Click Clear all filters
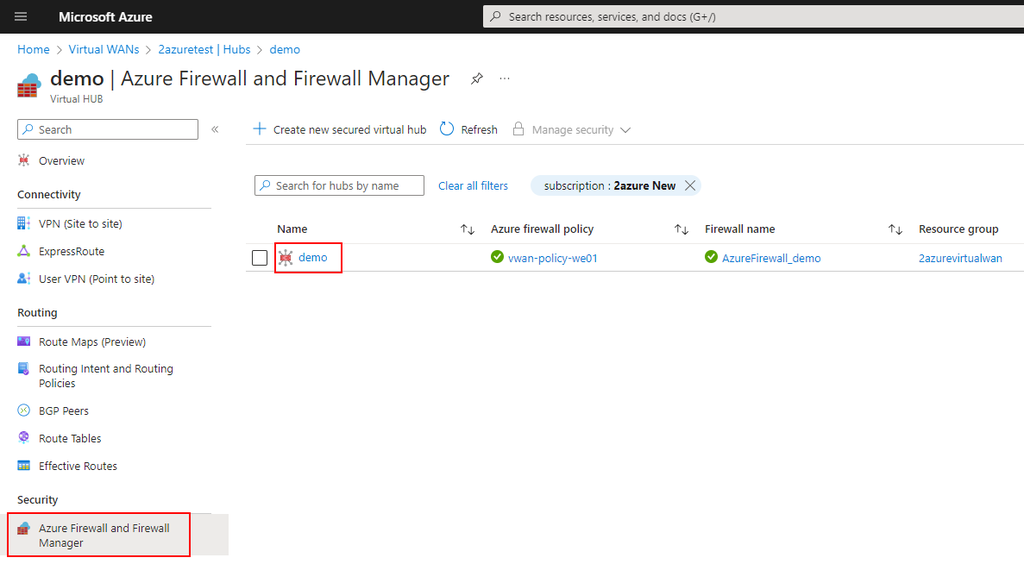1024x564 pixels. tap(473, 186)
